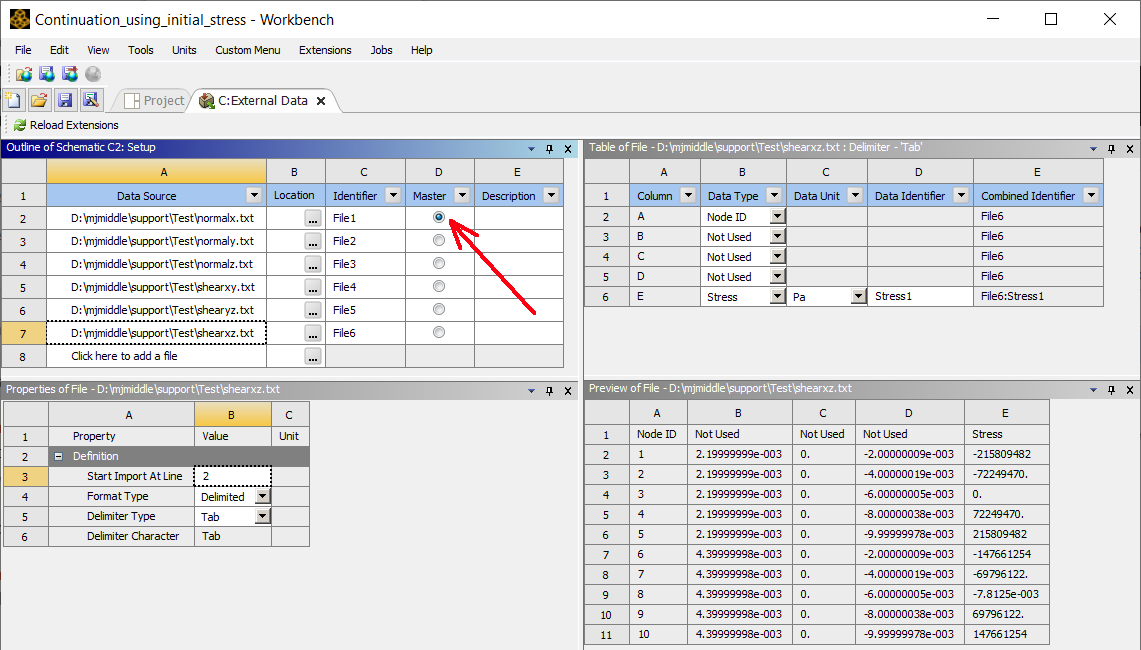Edit the Start Import At Line value
The width and height of the screenshot is (1141, 650).
pyautogui.click(x=233, y=476)
